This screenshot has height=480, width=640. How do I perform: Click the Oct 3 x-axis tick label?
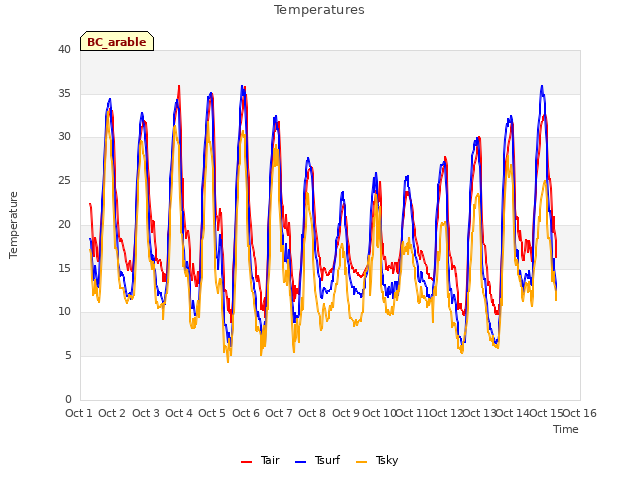[146, 413]
